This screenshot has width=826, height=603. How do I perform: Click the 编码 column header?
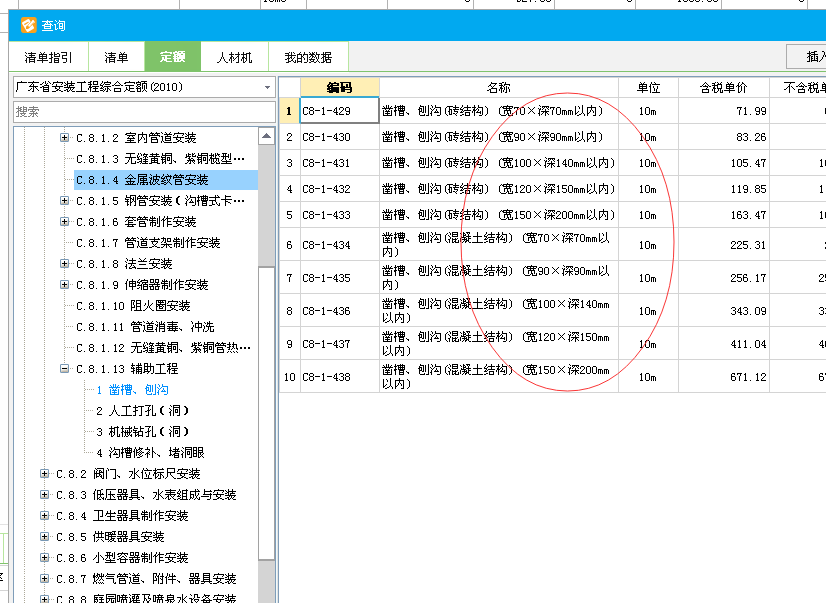(x=339, y=87)
